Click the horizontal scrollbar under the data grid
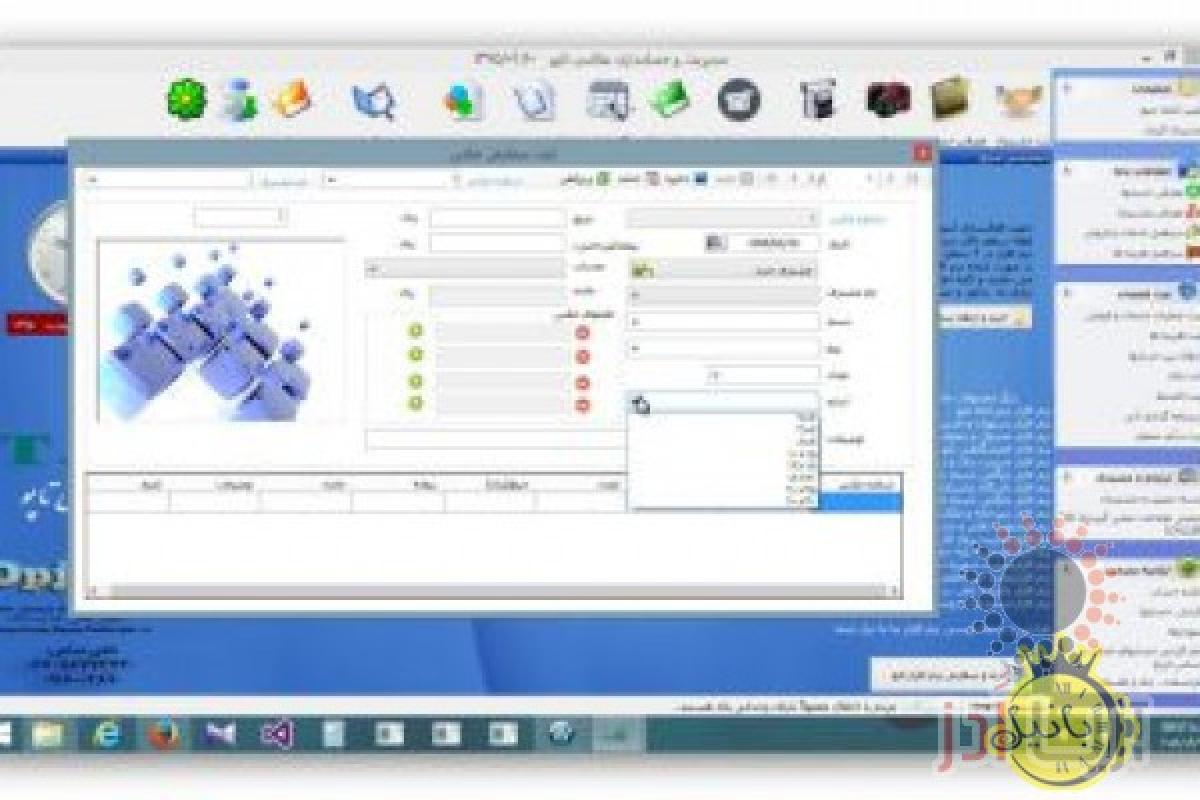 495,590
